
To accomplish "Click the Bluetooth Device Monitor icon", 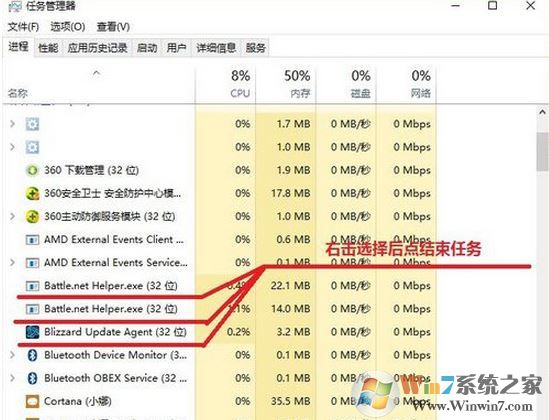I will [33, 355].
